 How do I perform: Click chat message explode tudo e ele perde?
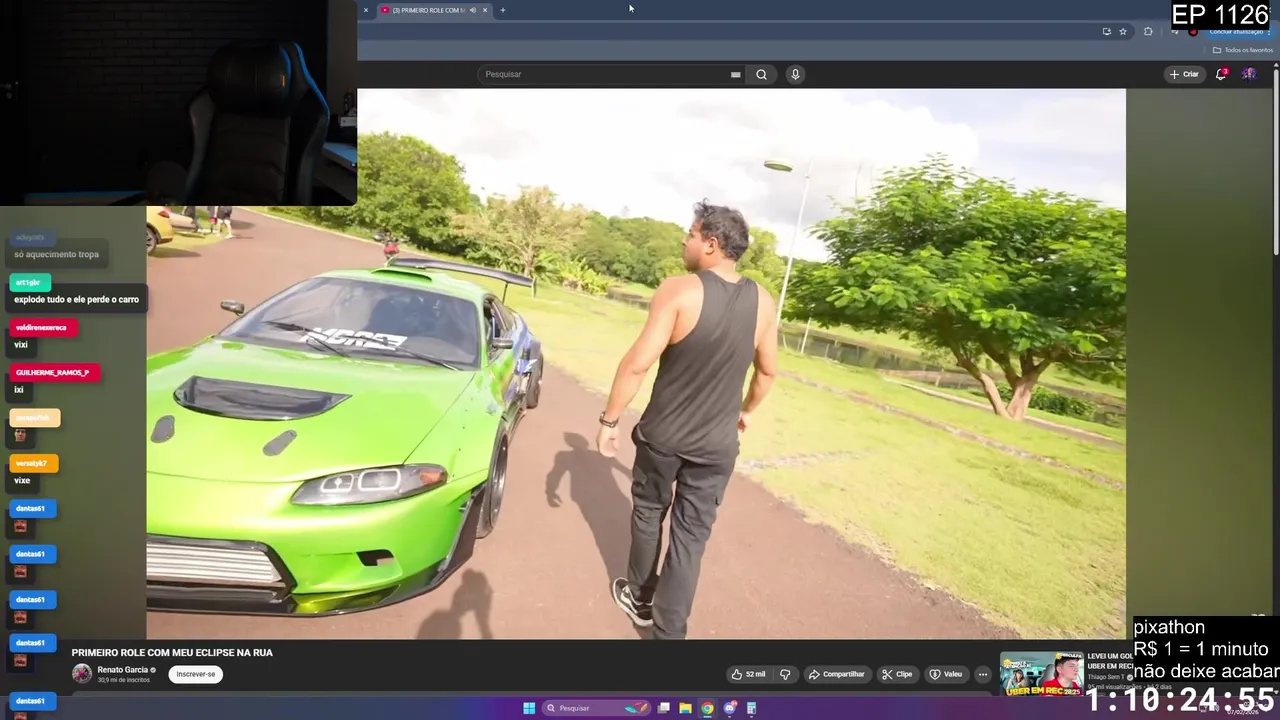[76, 300]
